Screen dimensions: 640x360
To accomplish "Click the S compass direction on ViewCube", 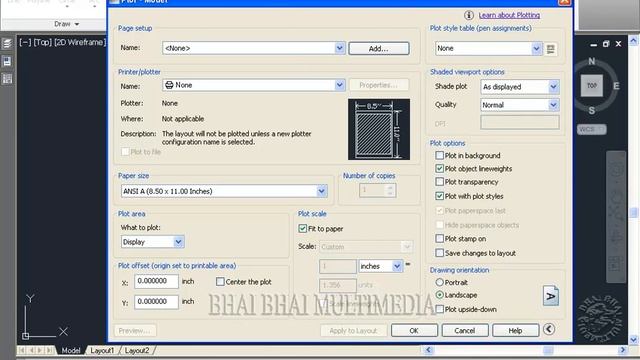I will coord(592,110).
